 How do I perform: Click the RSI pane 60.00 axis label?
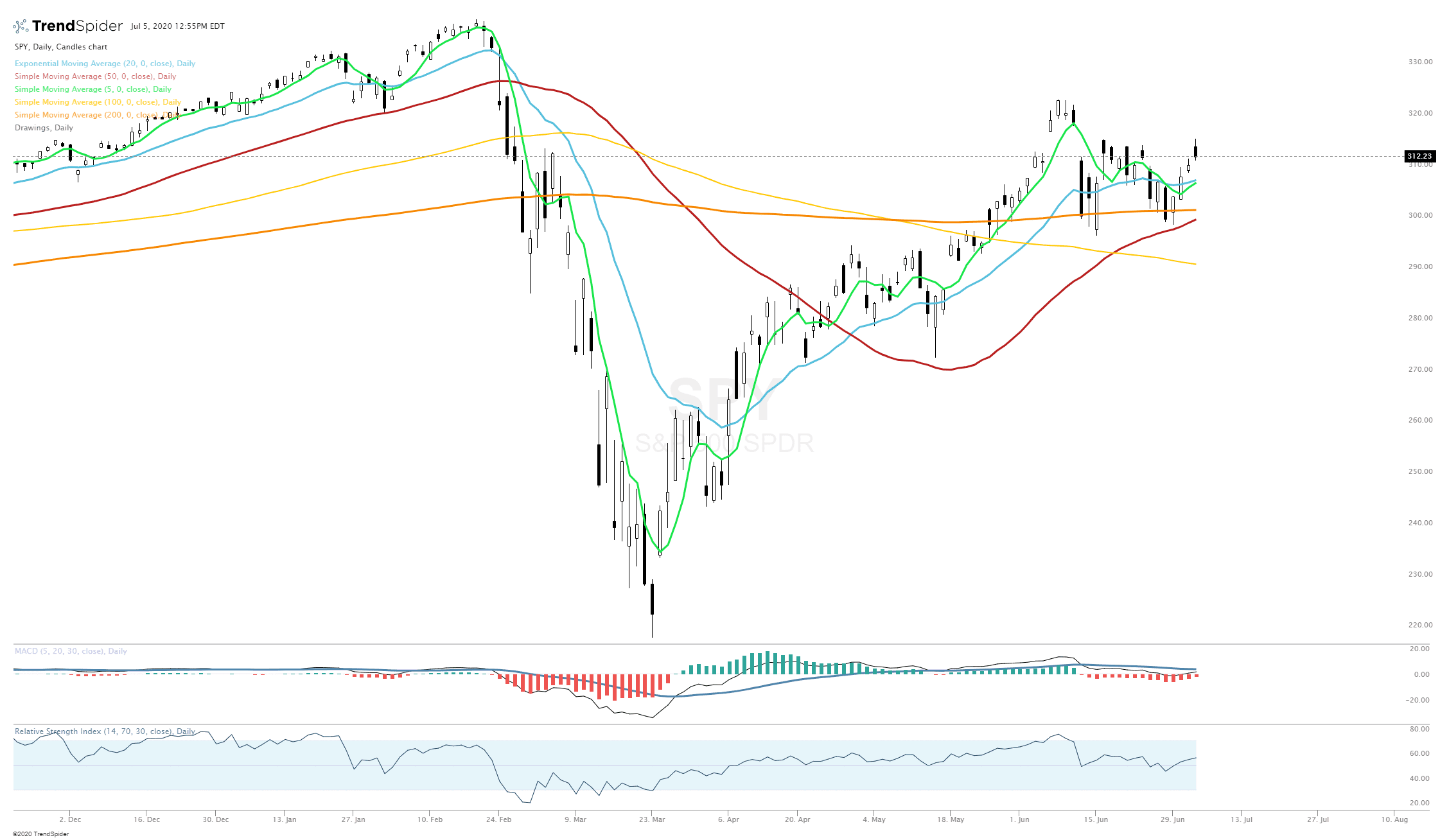(x=1420, y=753)
